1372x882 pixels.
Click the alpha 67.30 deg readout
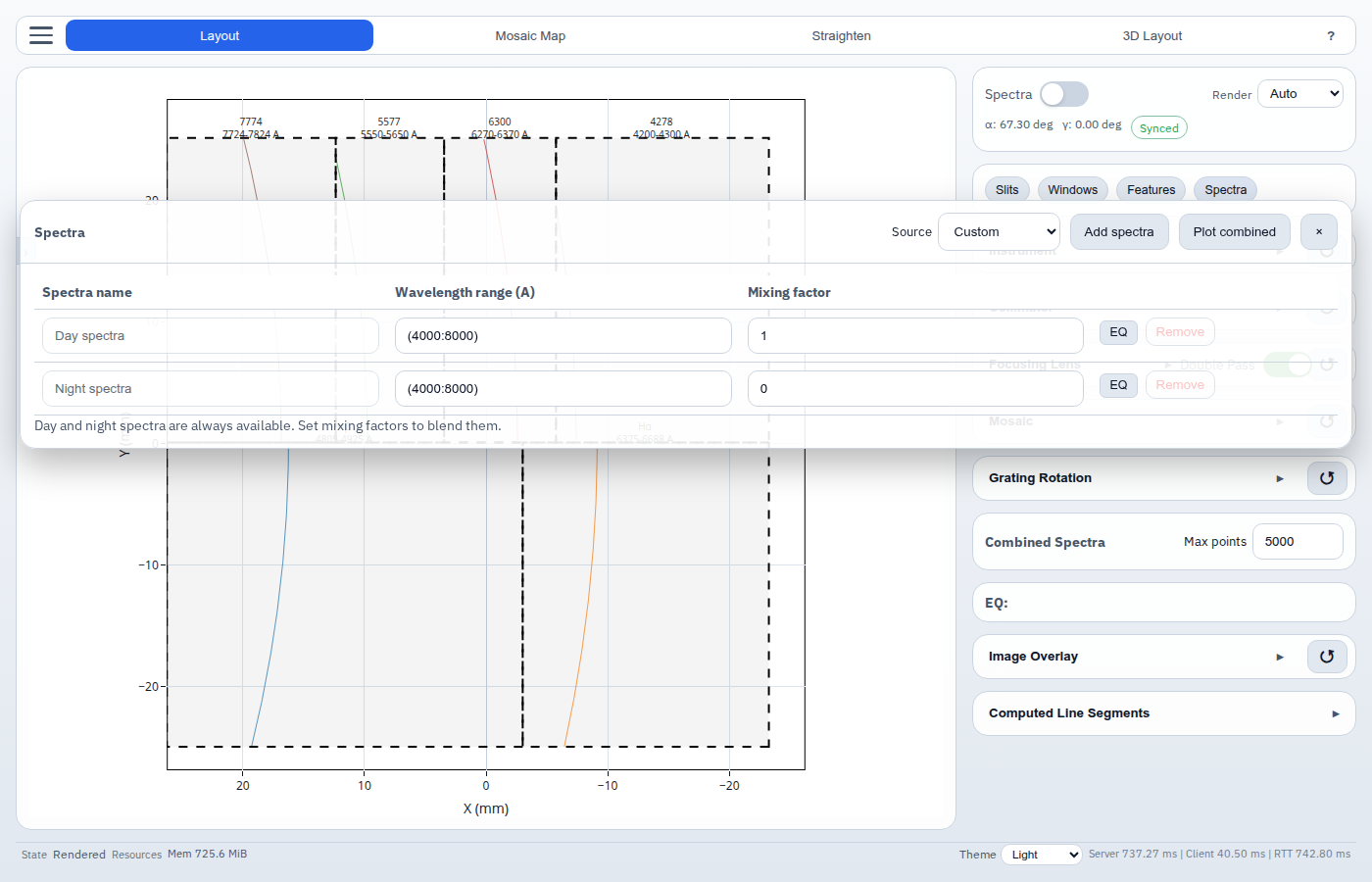pyautogui.click(x=1019, y=125)
